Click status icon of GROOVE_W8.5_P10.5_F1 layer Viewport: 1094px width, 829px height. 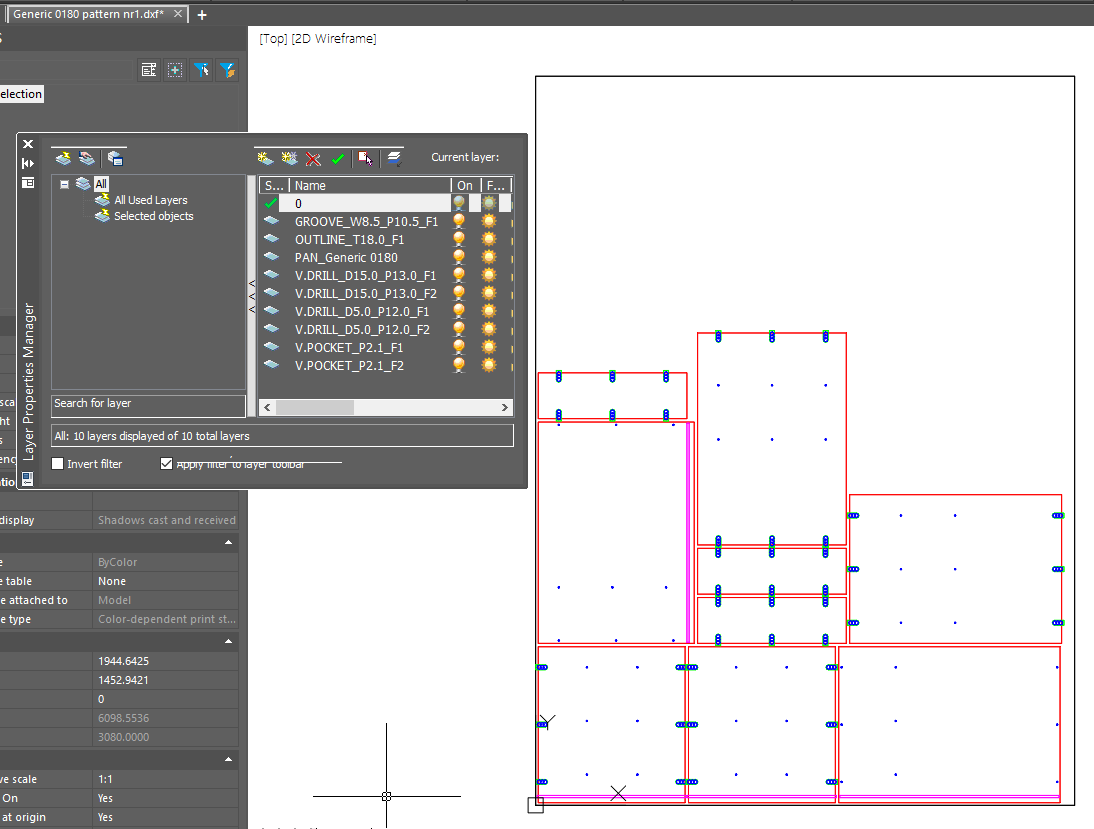[271, 221]
